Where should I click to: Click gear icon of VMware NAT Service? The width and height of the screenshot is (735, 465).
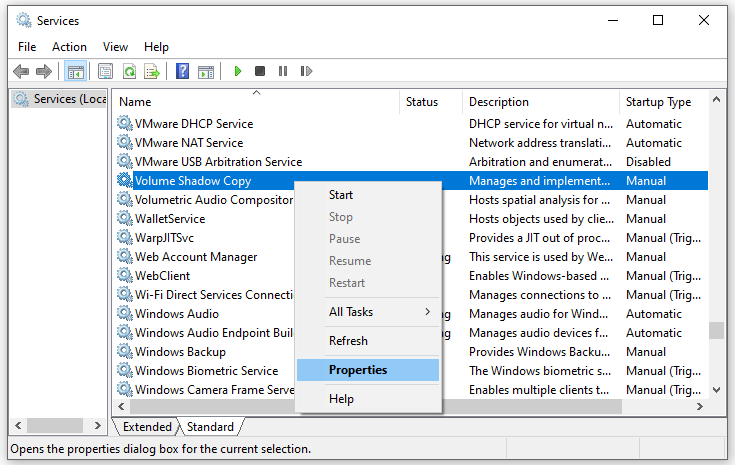(x=125, y=142)
